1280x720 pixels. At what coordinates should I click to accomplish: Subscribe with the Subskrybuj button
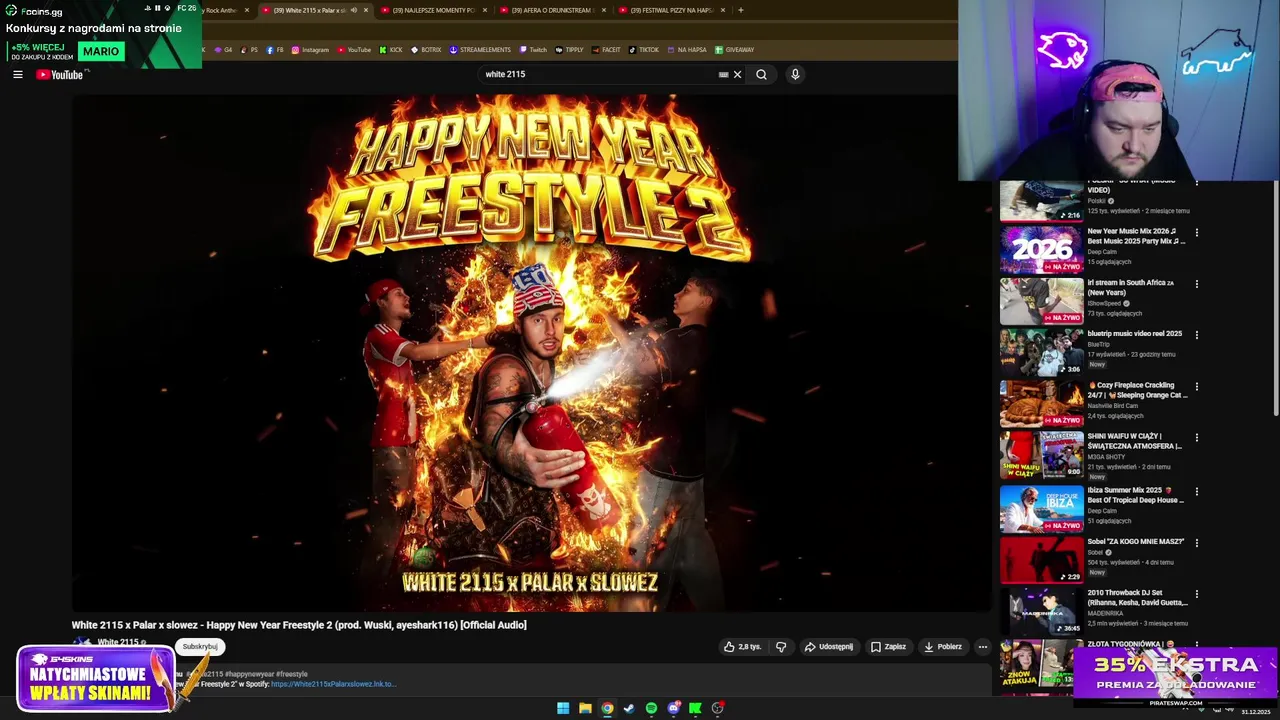point(200,646)
